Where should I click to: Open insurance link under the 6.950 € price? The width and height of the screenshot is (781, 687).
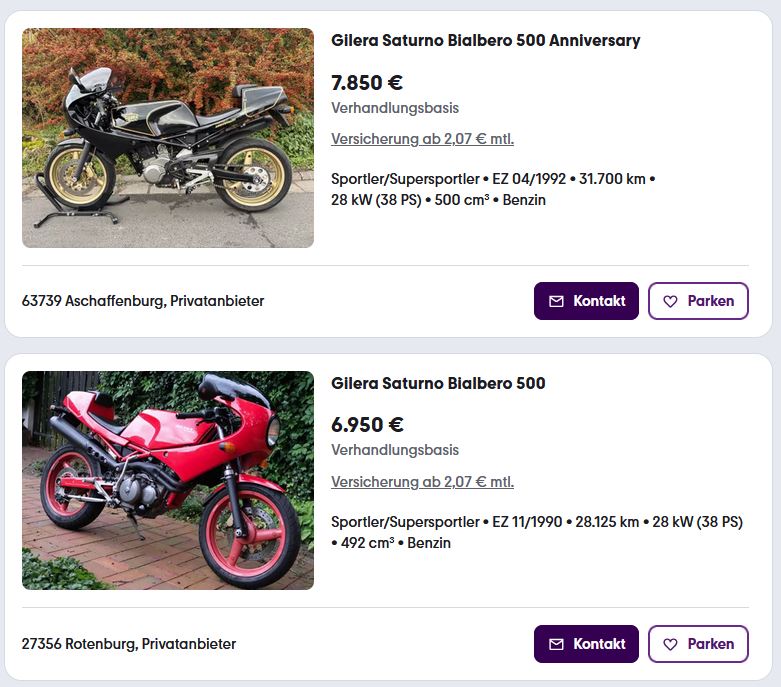[422, 482]
